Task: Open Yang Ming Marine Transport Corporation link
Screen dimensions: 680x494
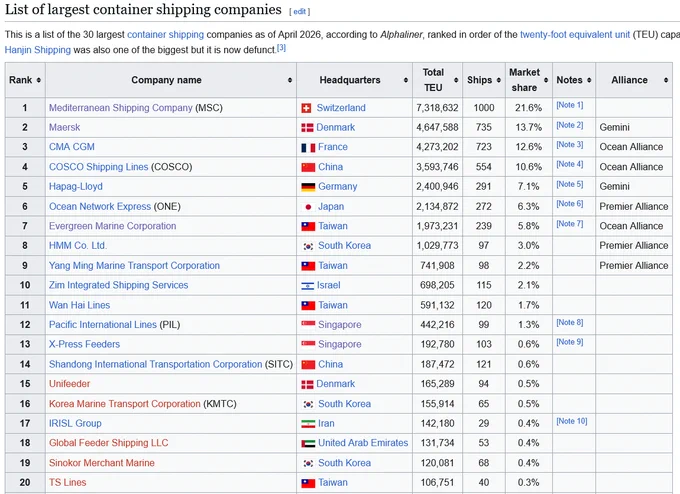Action: 134,265
